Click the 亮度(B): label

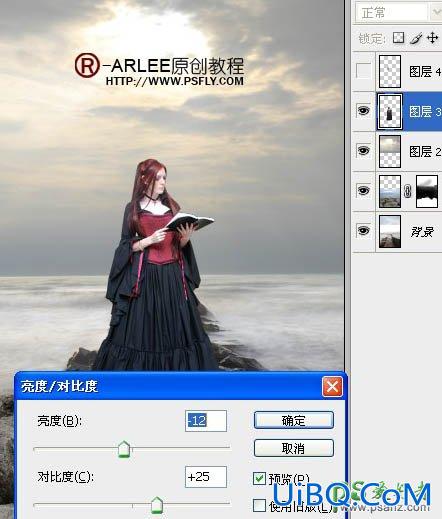click(x=60, y=421)
